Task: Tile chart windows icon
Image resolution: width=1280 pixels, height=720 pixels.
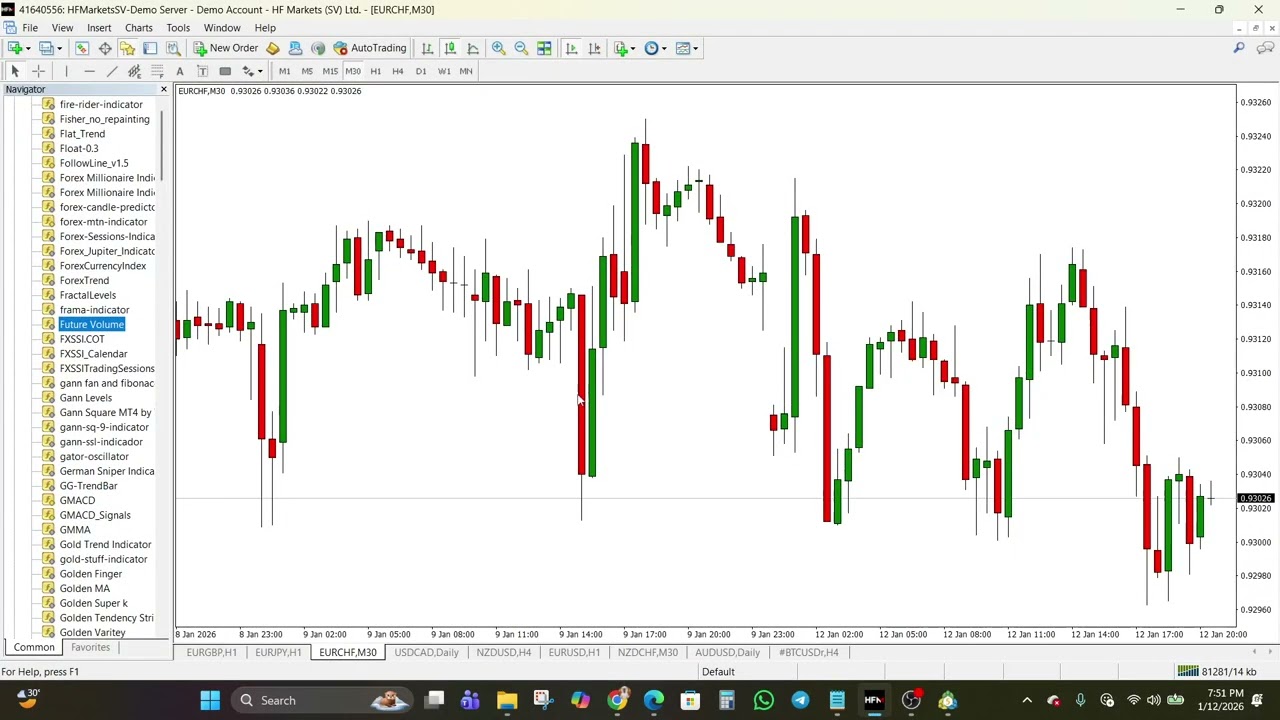Action: click(x=544, y=48)
